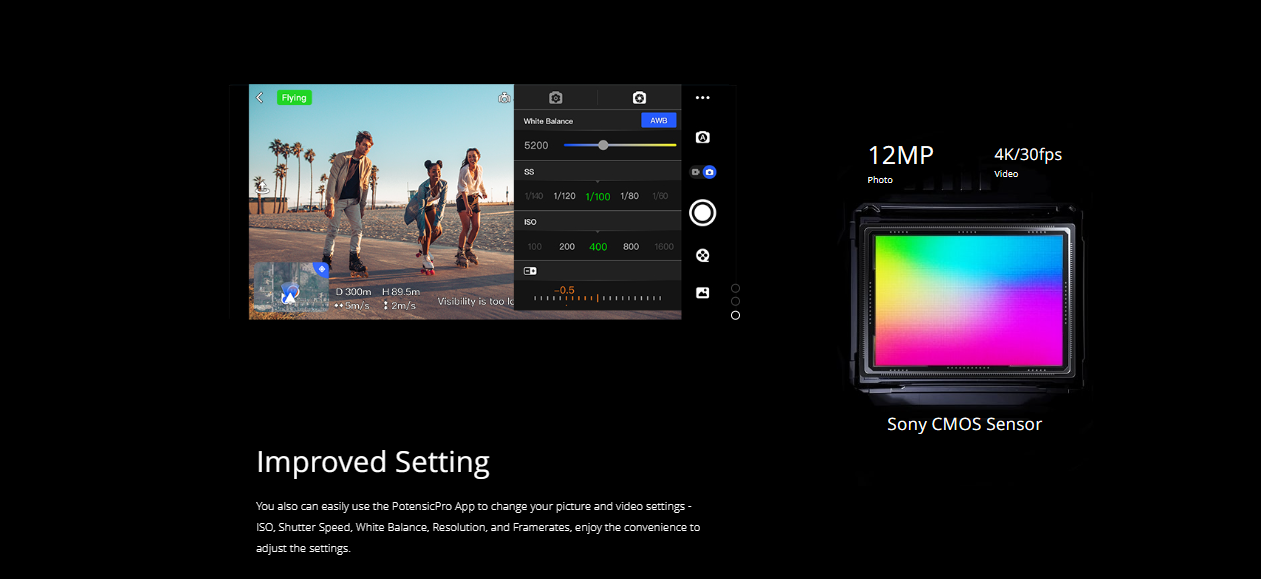Screen dimensions: 1261x579
Task: Toggle the video/photo mode switch
Action: click(702, 172)
